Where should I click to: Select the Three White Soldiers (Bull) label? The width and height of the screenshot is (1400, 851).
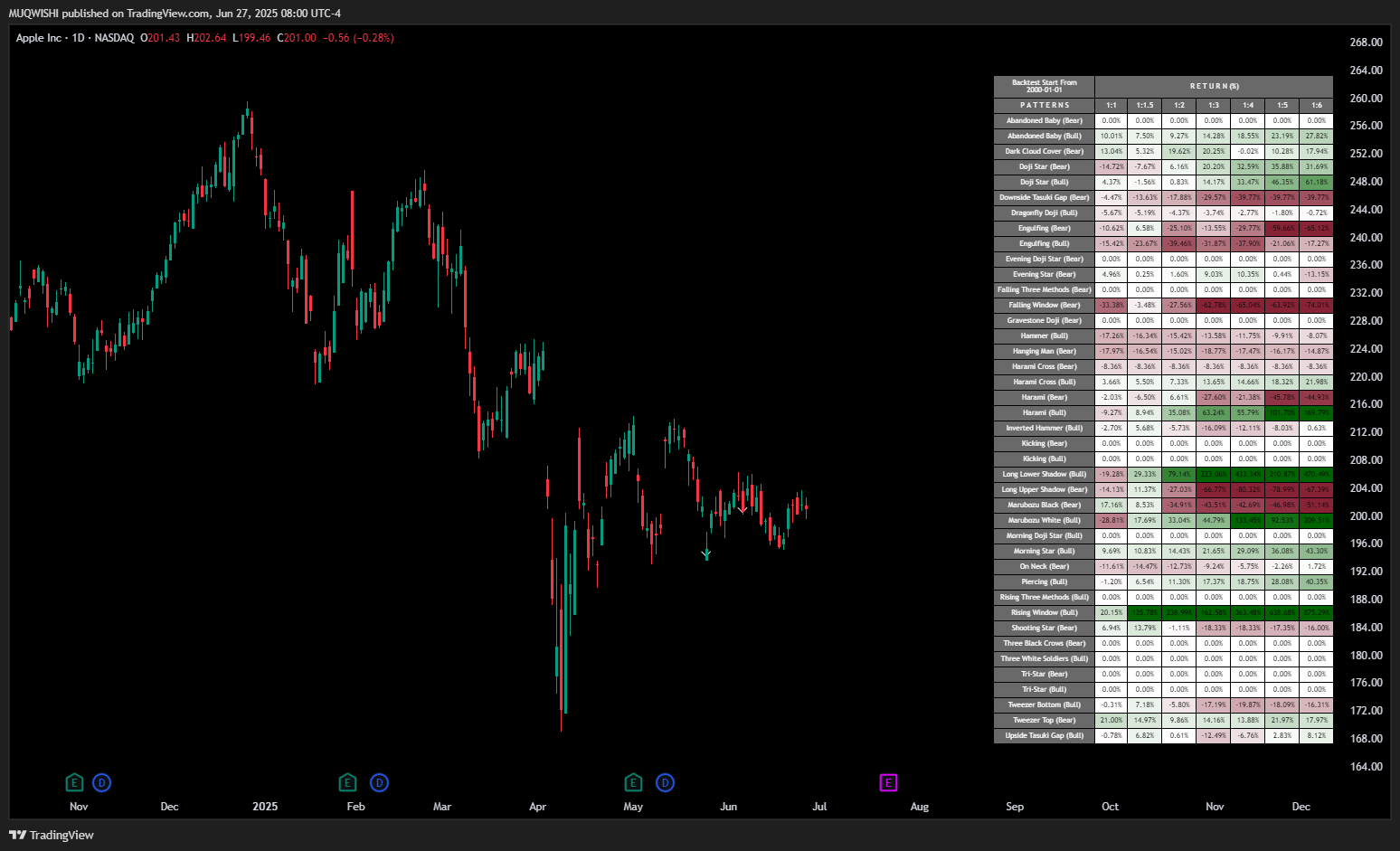(x=1045, y=659)
